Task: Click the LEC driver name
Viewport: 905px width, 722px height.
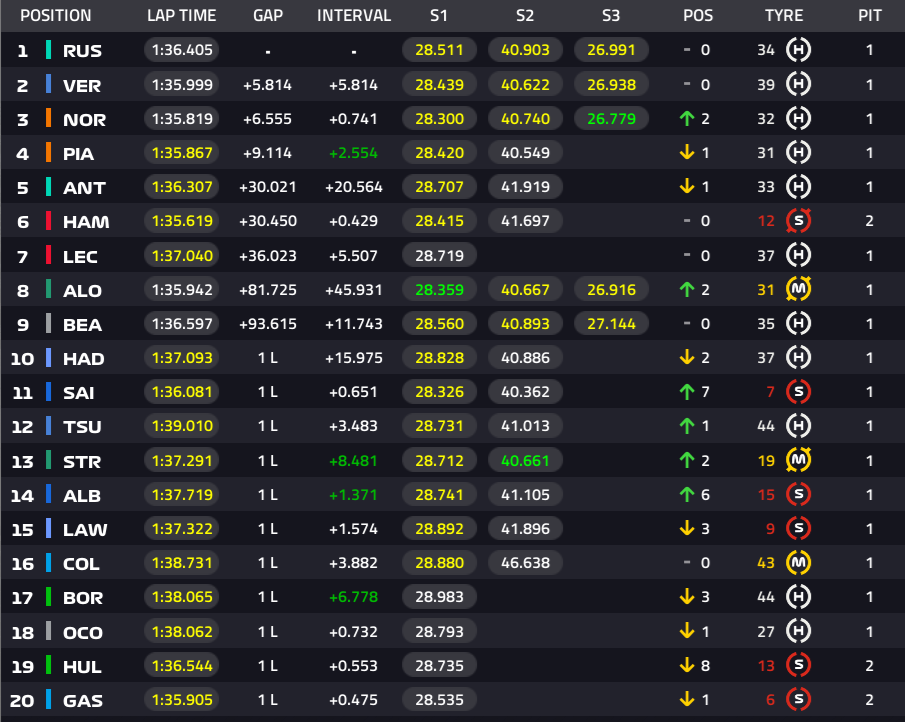Action: coord(80,257)
